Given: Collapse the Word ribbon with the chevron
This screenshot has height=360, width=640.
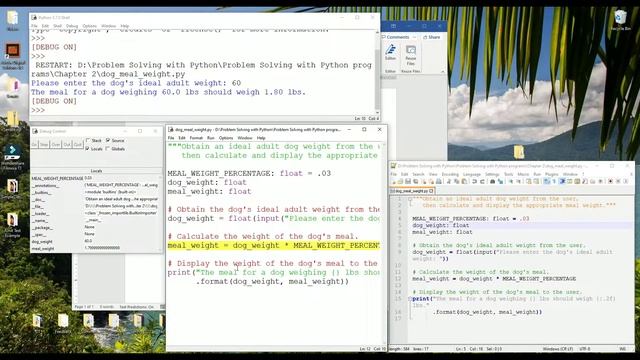Looking at the screenshot, I should (x=443, y=71).
